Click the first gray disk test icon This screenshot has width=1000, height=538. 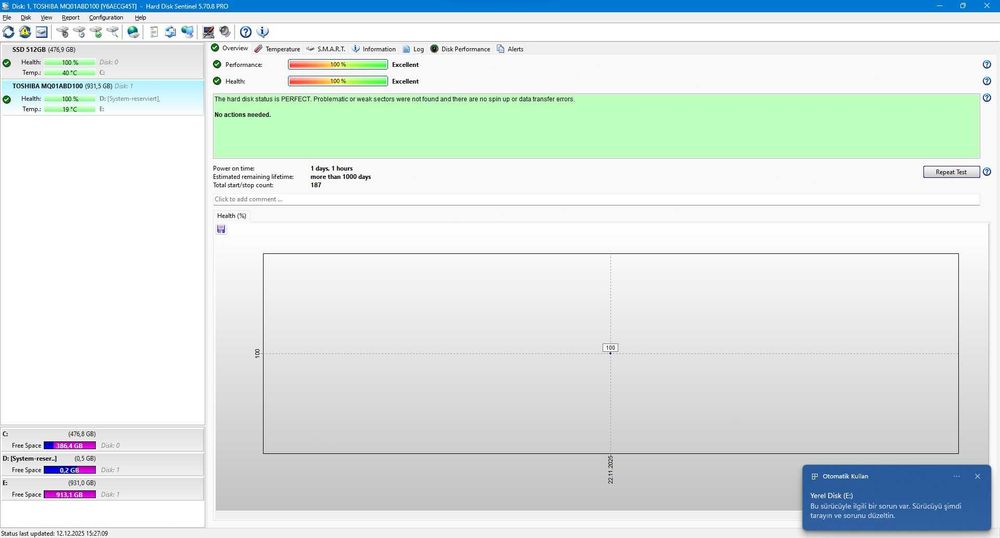click(62, 32)
